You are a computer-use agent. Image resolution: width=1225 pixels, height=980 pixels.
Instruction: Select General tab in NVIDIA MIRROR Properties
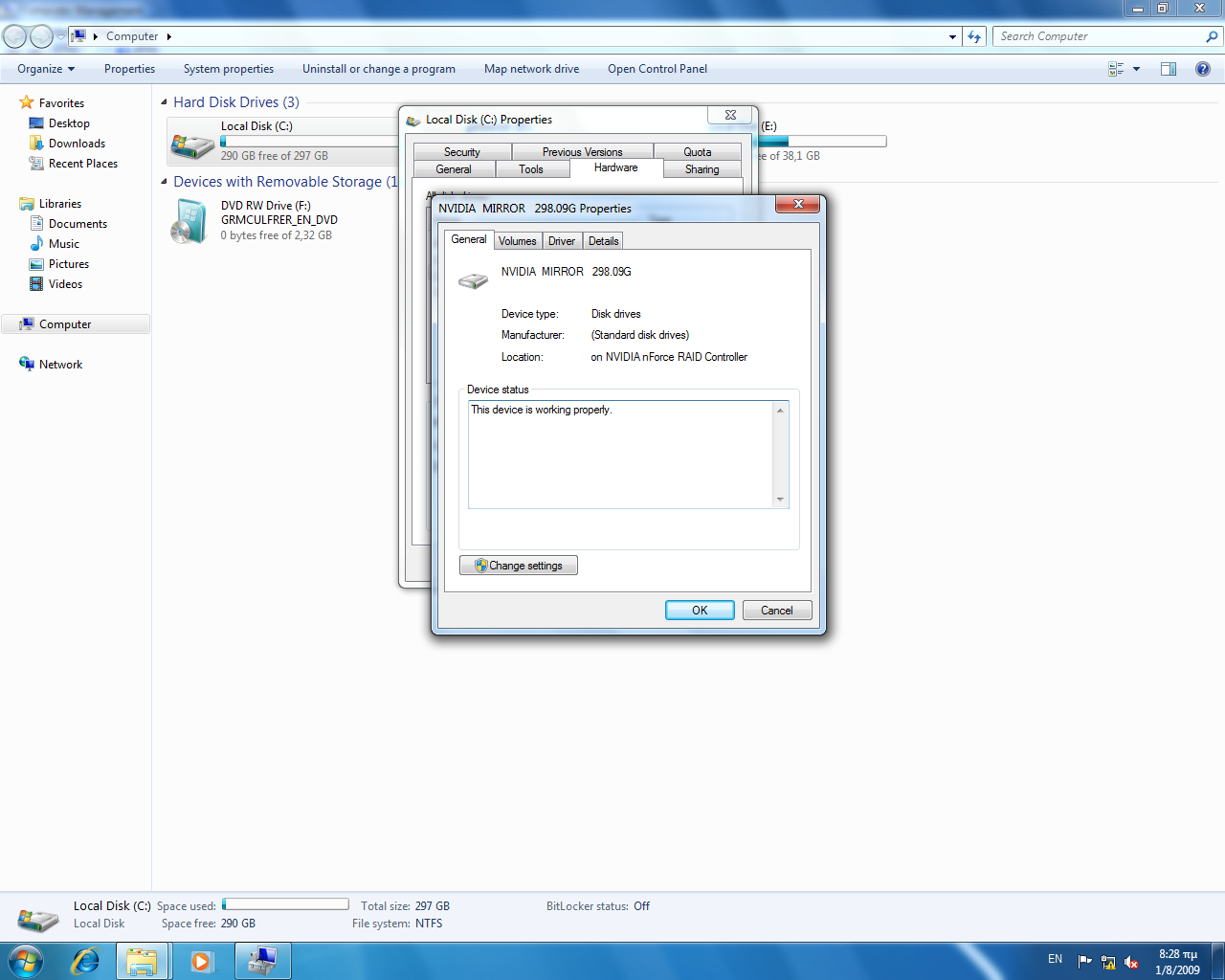[x=469, y=239]
